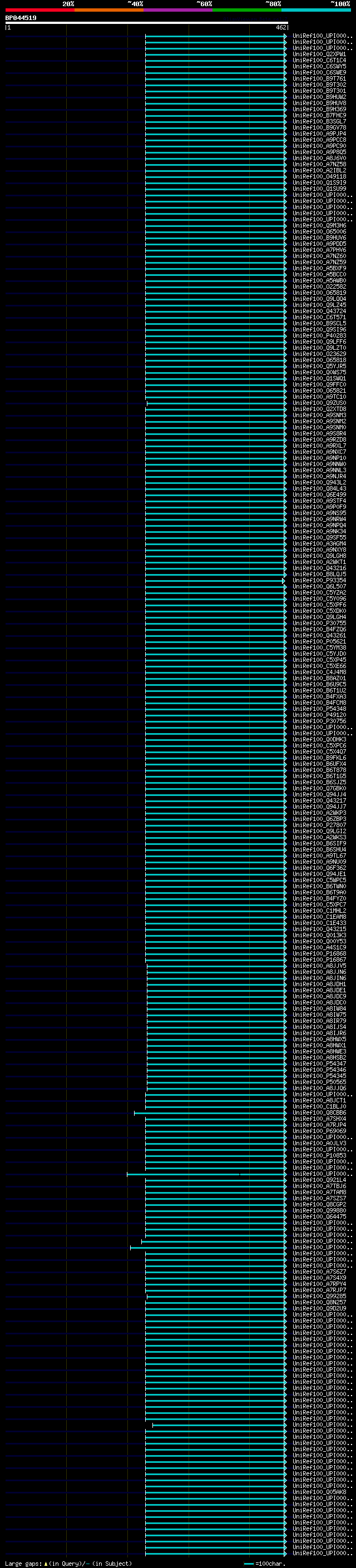Viewport: 356px width, 1568px height.
Task: Select hit label UniRef100_P30755
Action: 319,624
